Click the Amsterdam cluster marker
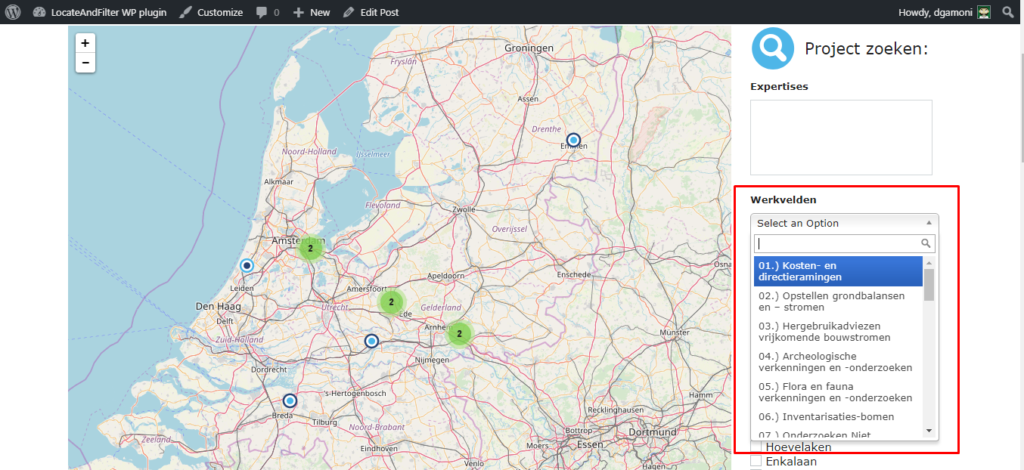The image size is (1024, 470). tap(310, 248)
